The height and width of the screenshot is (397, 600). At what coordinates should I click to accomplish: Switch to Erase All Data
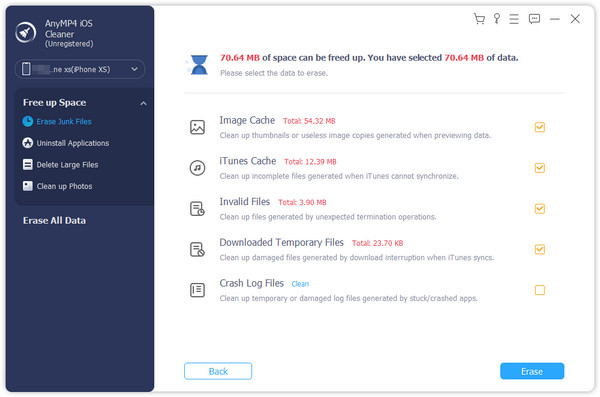tap(54, 221)
